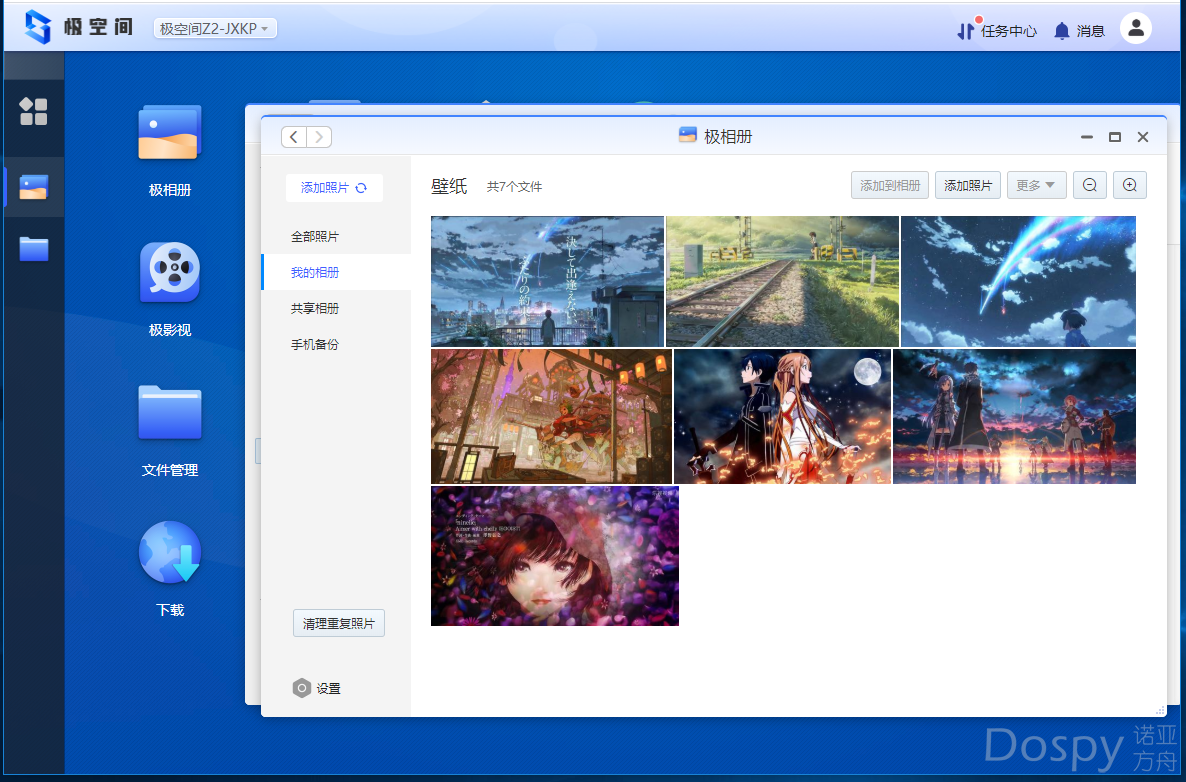
Task: Click the 清理重复照片 button
Action: [x=339, y=623]
